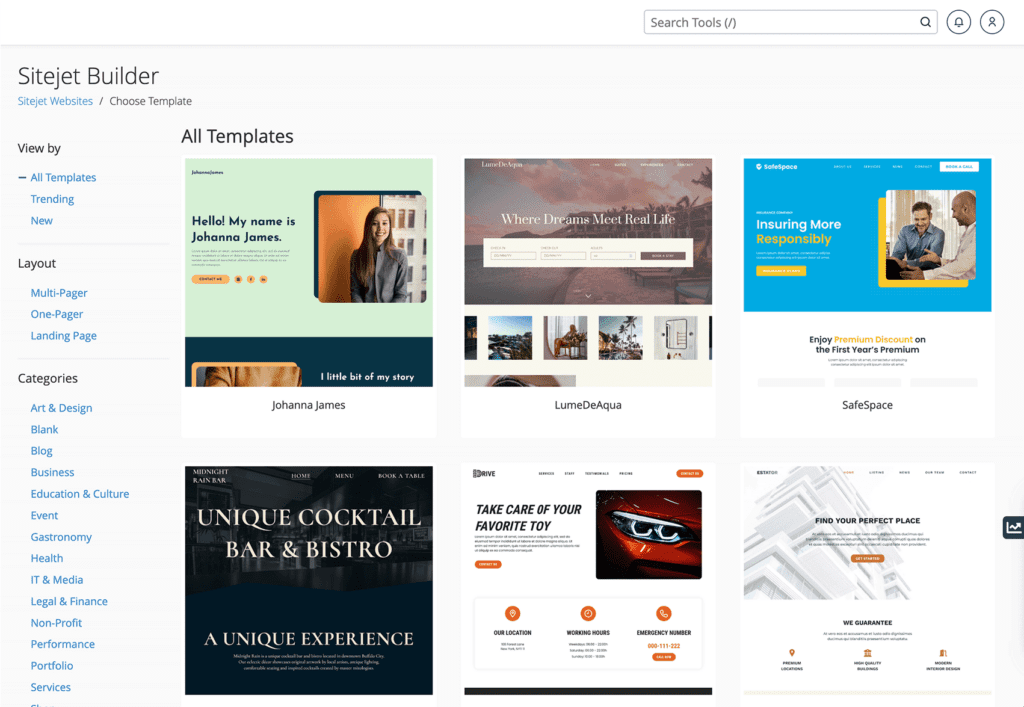
Task: Open the Legal & Finance category
Action: [x=69, y=601]
